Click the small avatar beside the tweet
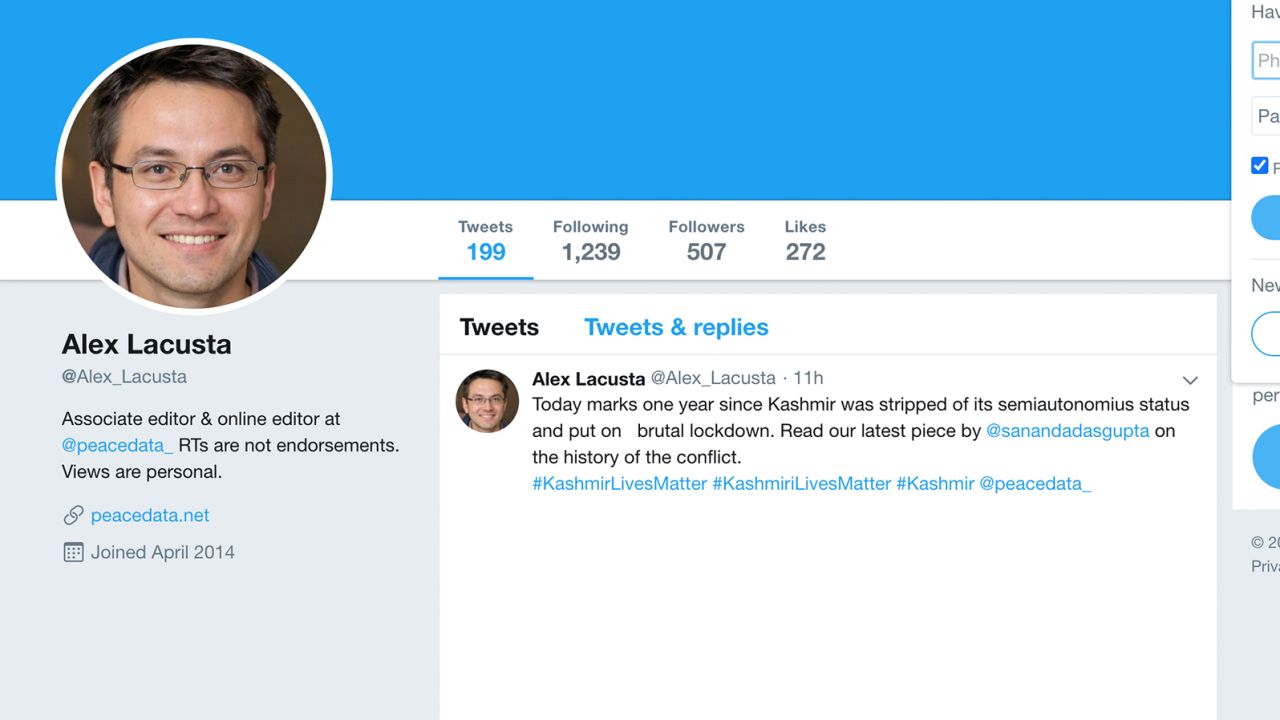The image size is (1280, 720). (x=487, y=401)
